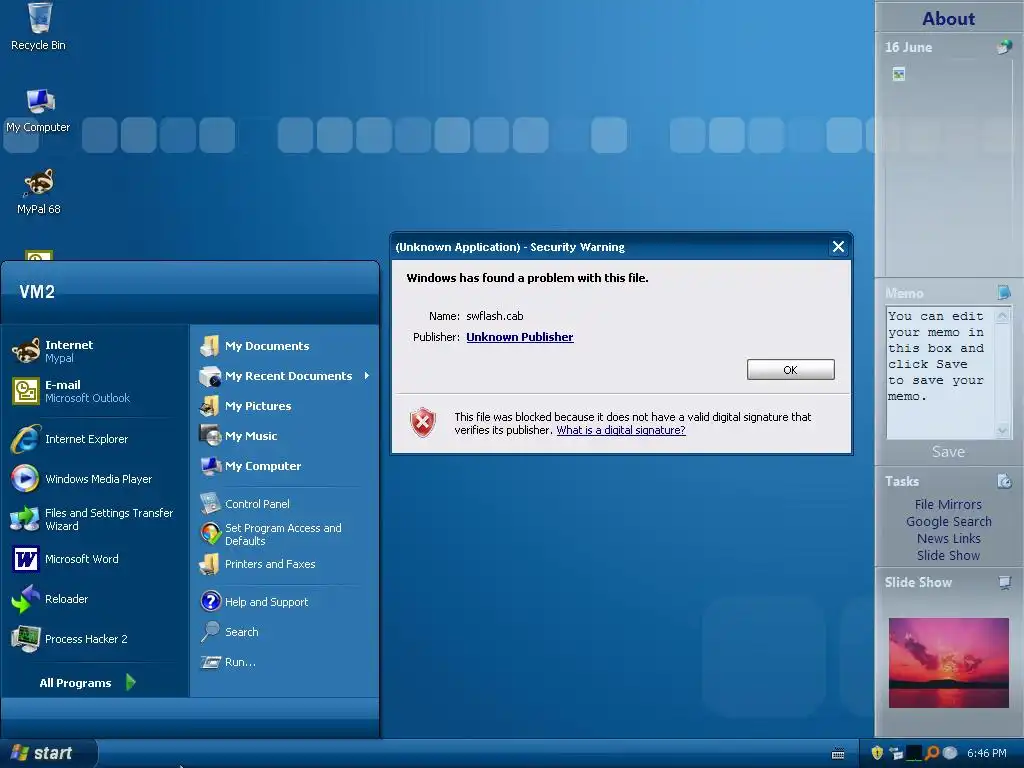This screenshot has height=768, width=1024.
Task: Click the gray round tray icon
Action: click(x=950, y=753)
